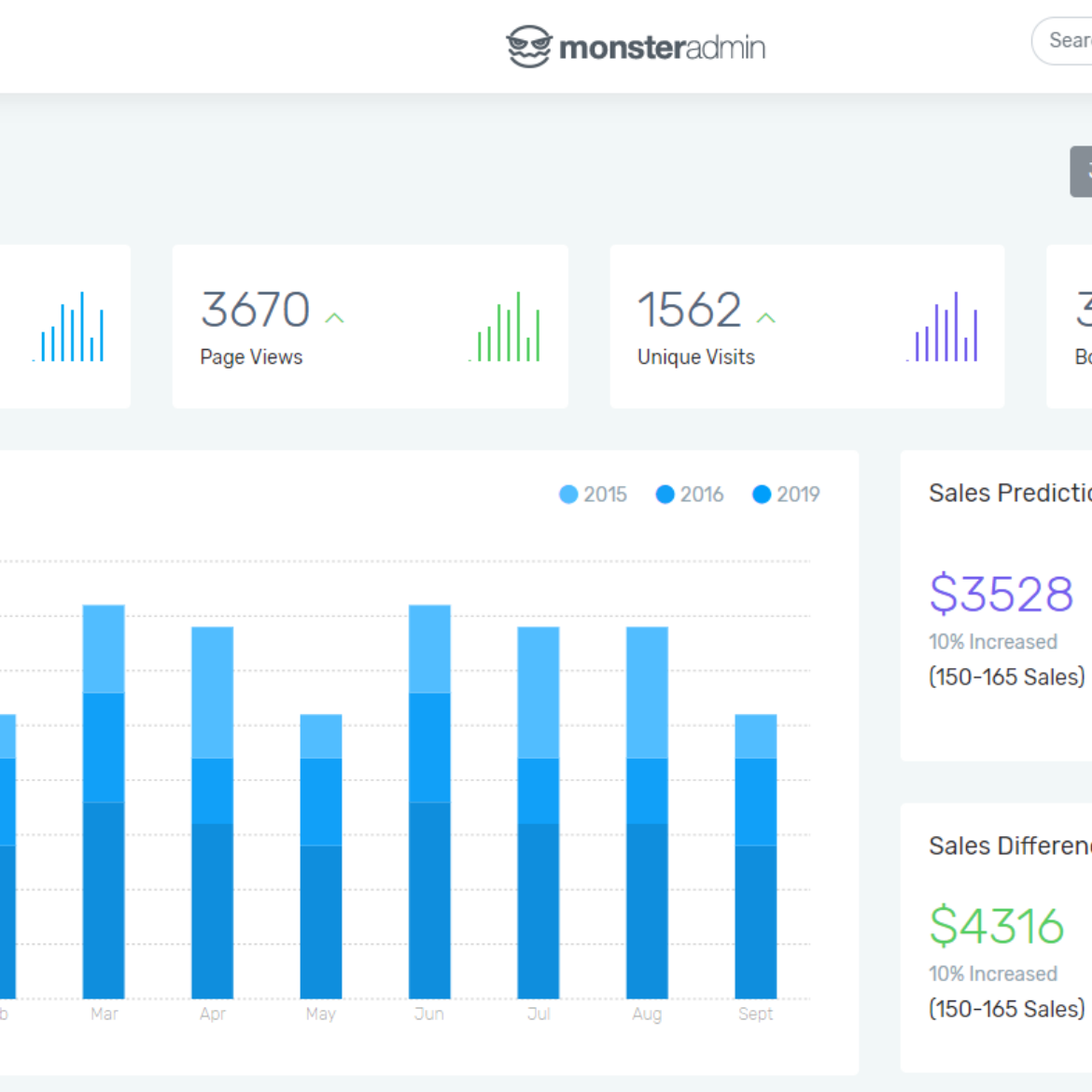
Task: Toggle the 2016 legend series
Action: (690, 494)
